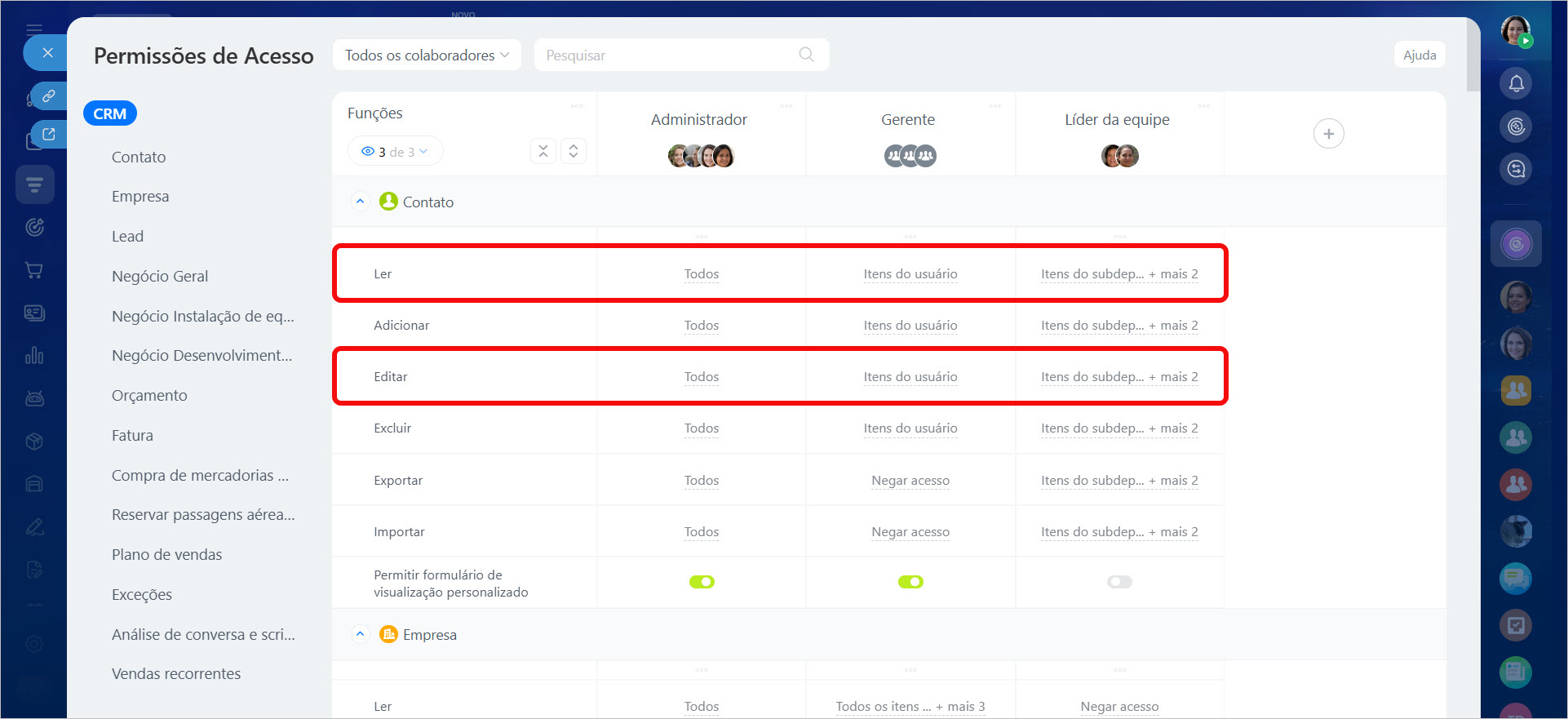Enable custom view form for Líder da equipe
The width and height of the screenshot is (1568, 719).
click(x=1119, y=582)
